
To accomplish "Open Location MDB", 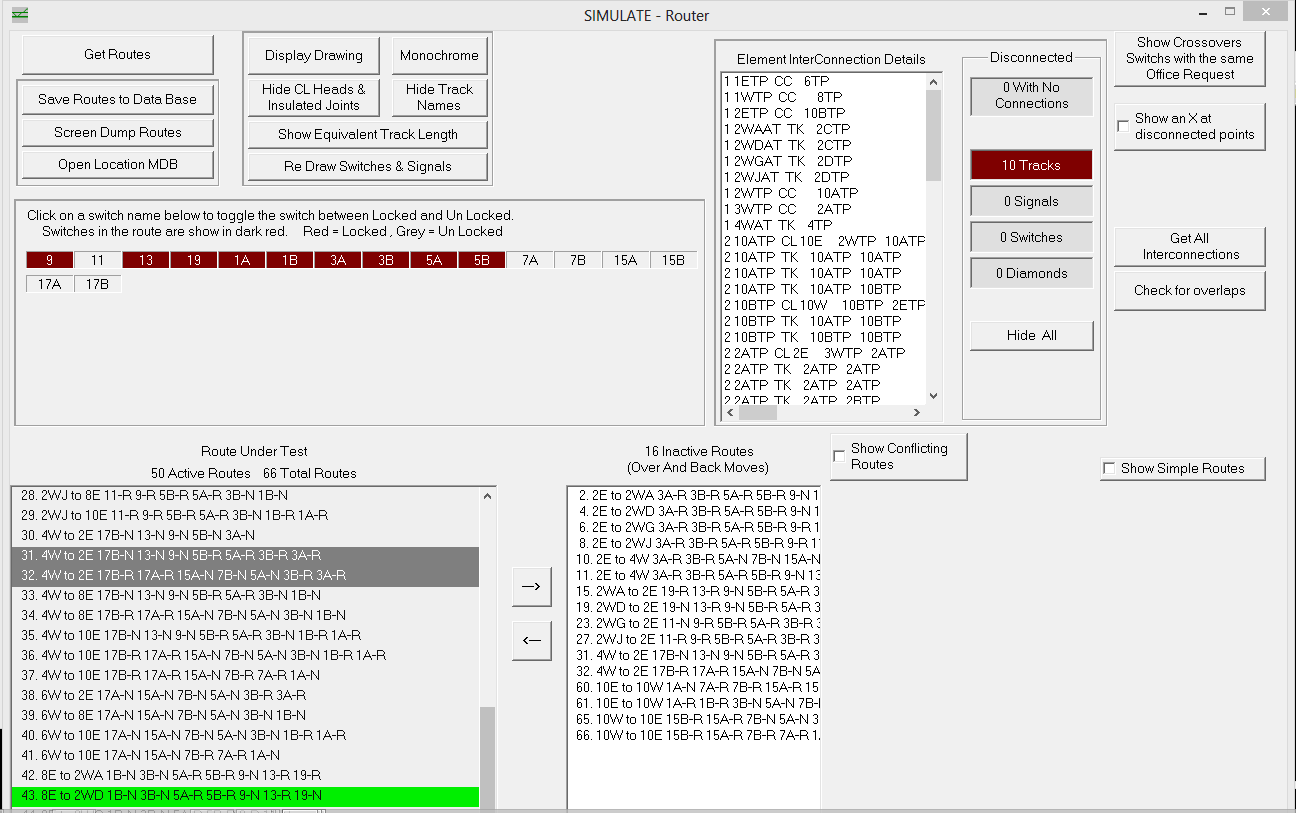I will [x=116, y=164].
